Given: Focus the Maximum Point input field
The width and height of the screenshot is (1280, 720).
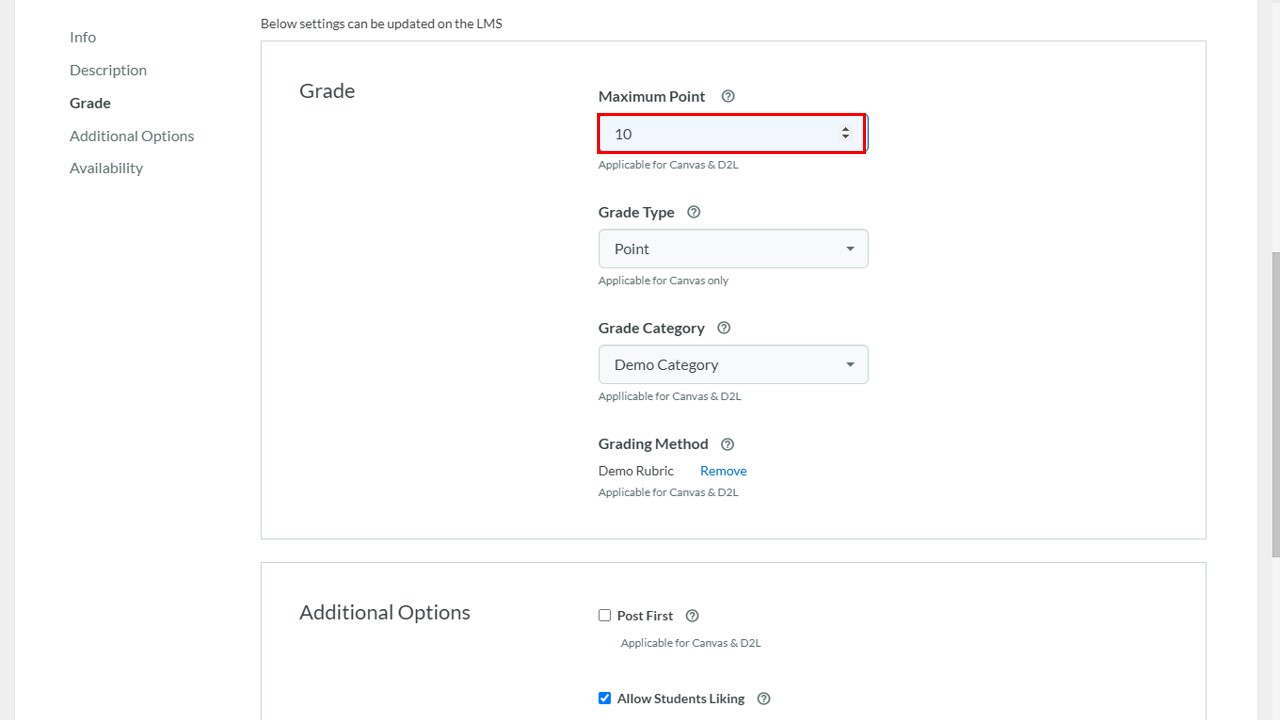Looking at the screenshot, I should coord(732,133).
